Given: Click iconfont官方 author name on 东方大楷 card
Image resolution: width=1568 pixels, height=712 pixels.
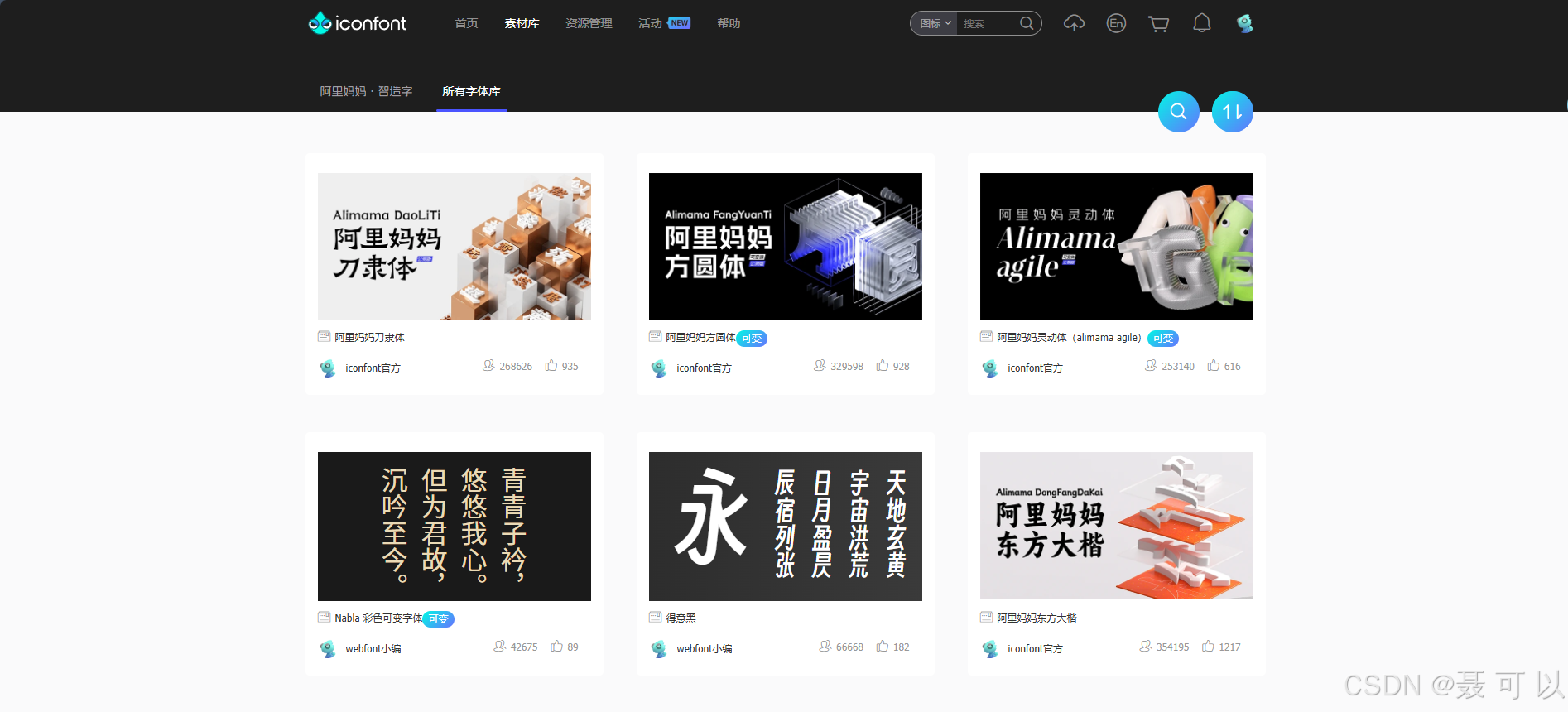Looking at the screenshot, I should click(x=1035, y=649).
